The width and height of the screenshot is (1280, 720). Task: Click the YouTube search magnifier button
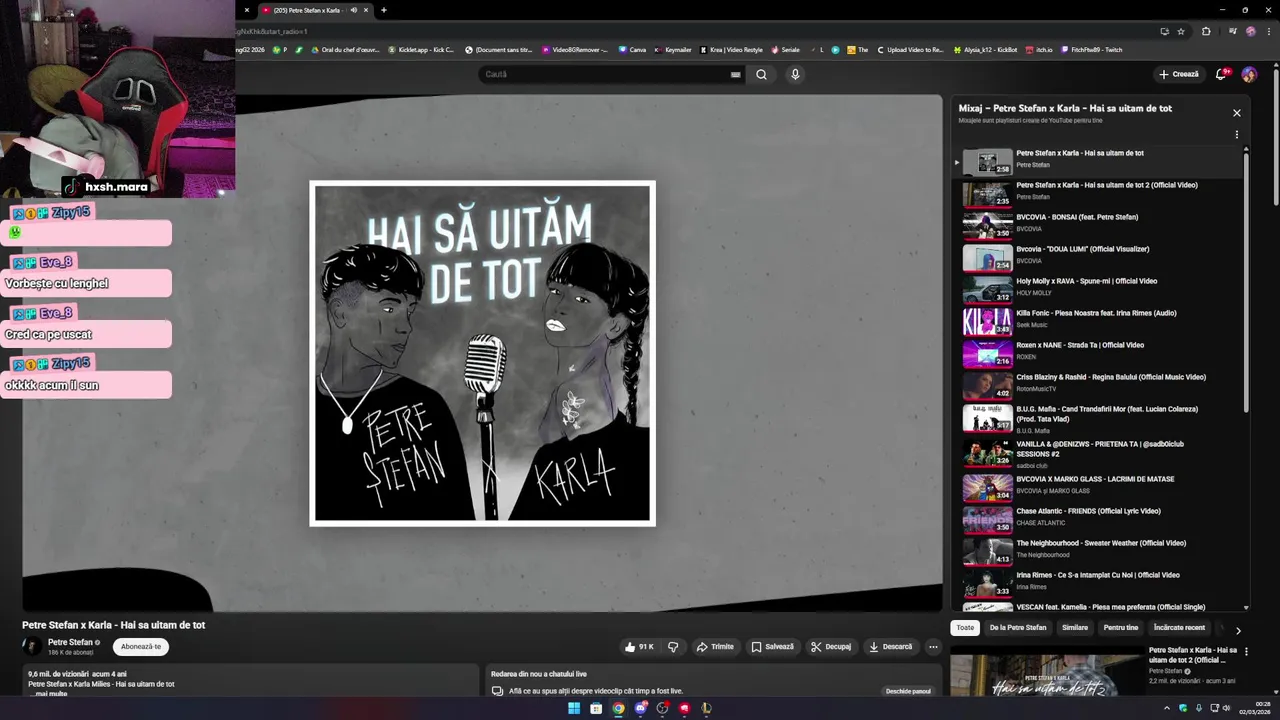762,74
